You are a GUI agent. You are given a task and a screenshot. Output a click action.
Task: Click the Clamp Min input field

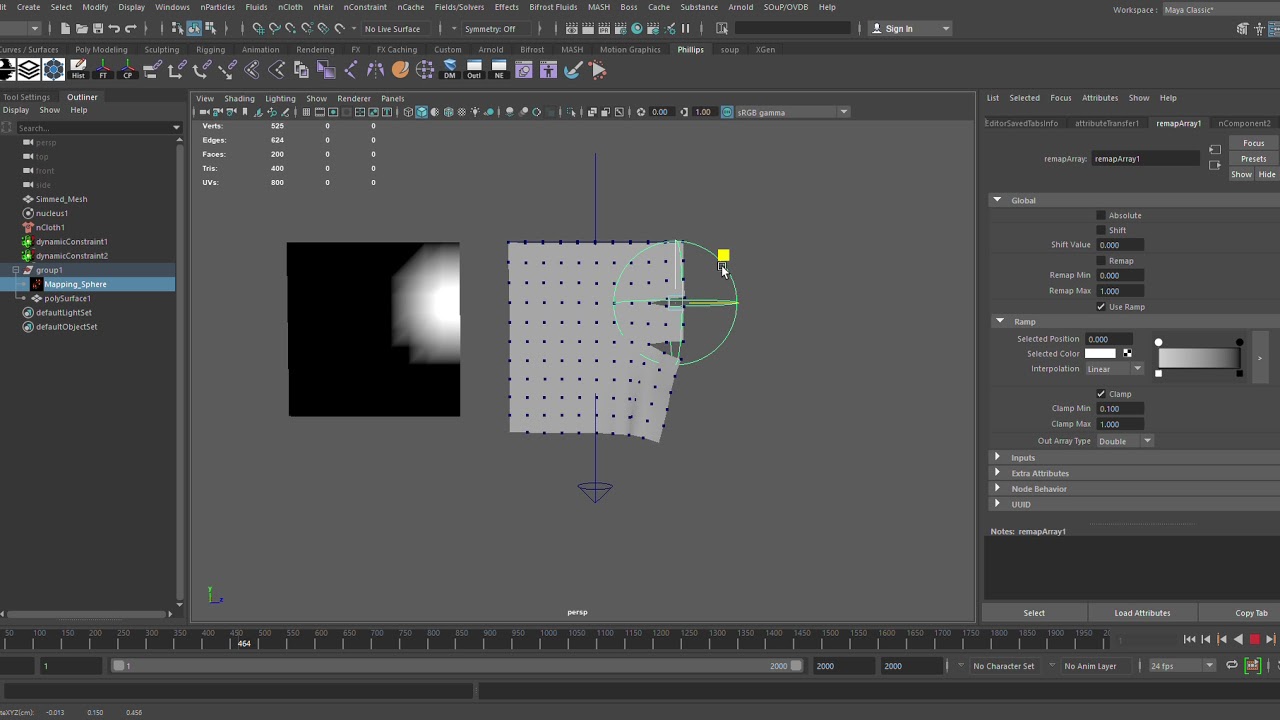click(1120, 408)
